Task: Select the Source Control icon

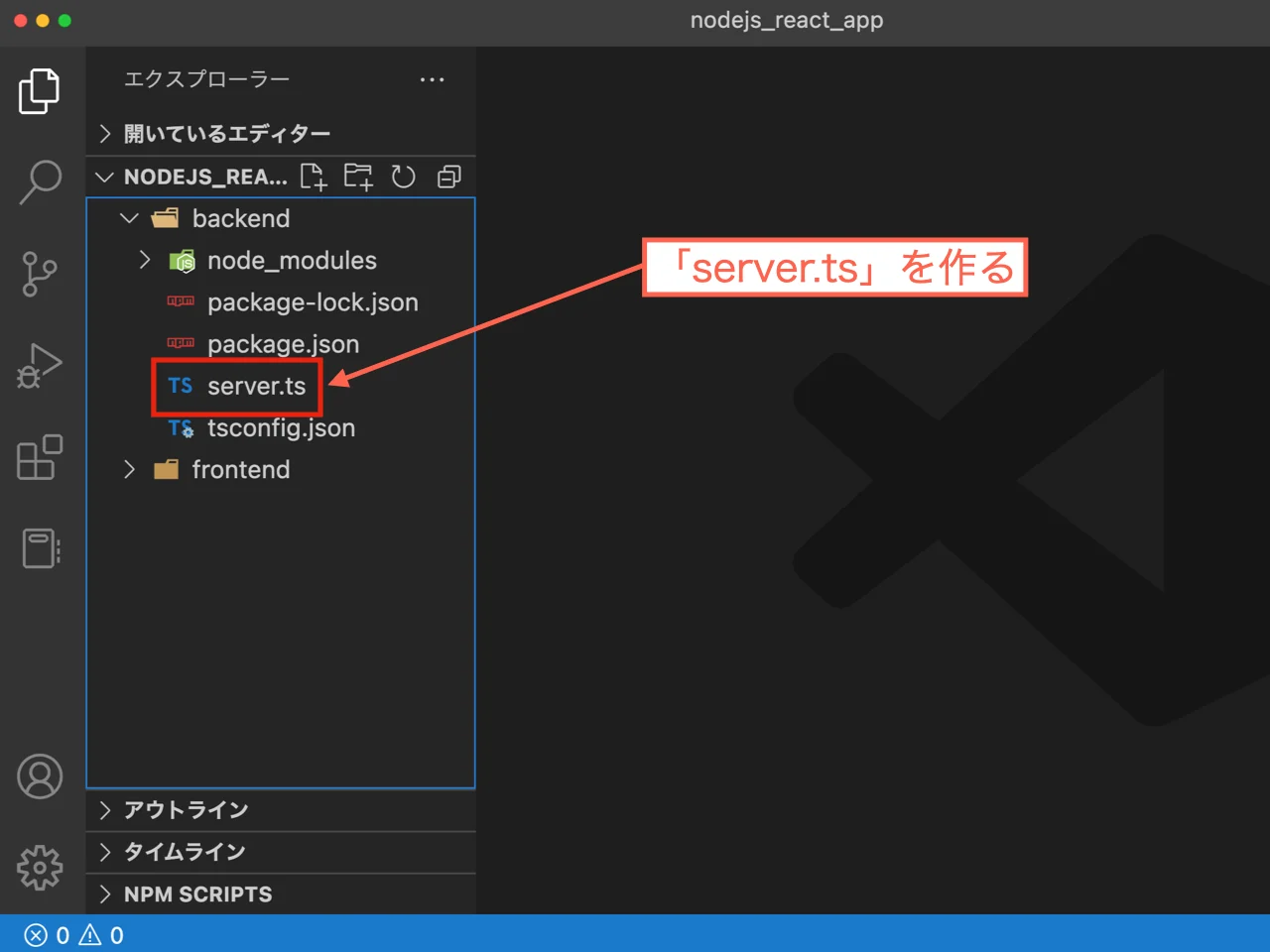Action: [40, 275]
